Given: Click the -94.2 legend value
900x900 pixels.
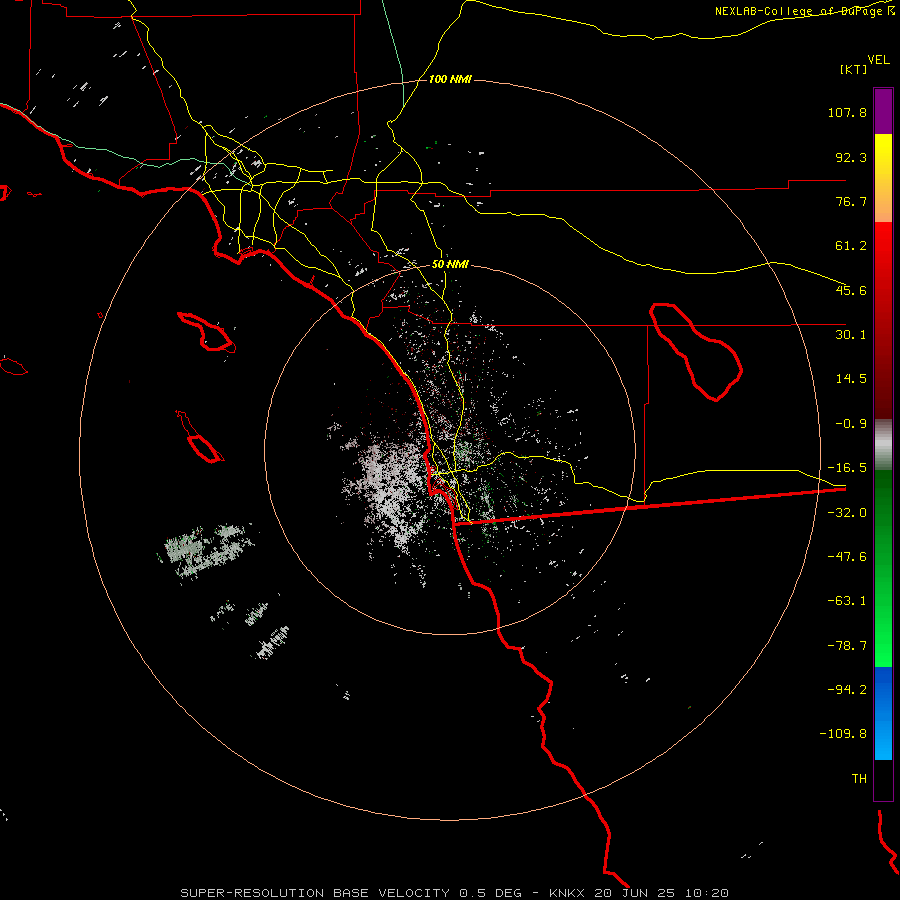Looking at the screenshot, I should [x=847, y=689].
